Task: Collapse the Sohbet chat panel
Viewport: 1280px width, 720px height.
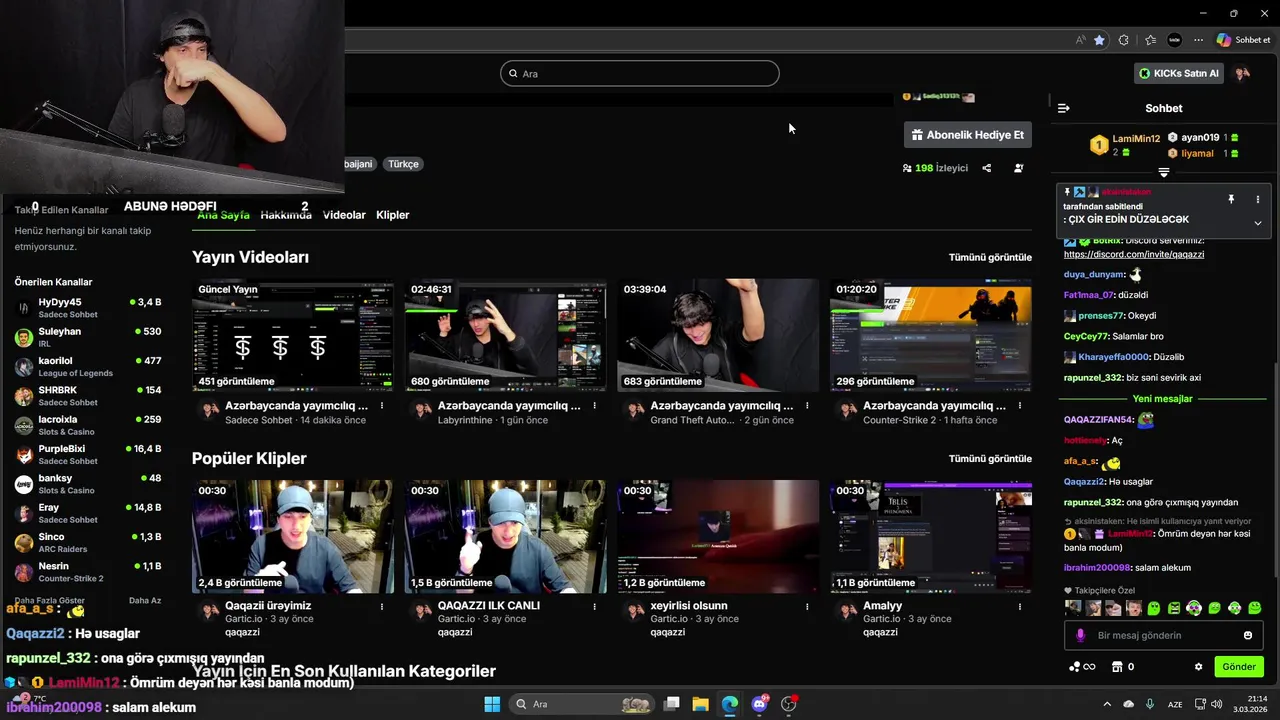Action: (x=1063, y=108)
